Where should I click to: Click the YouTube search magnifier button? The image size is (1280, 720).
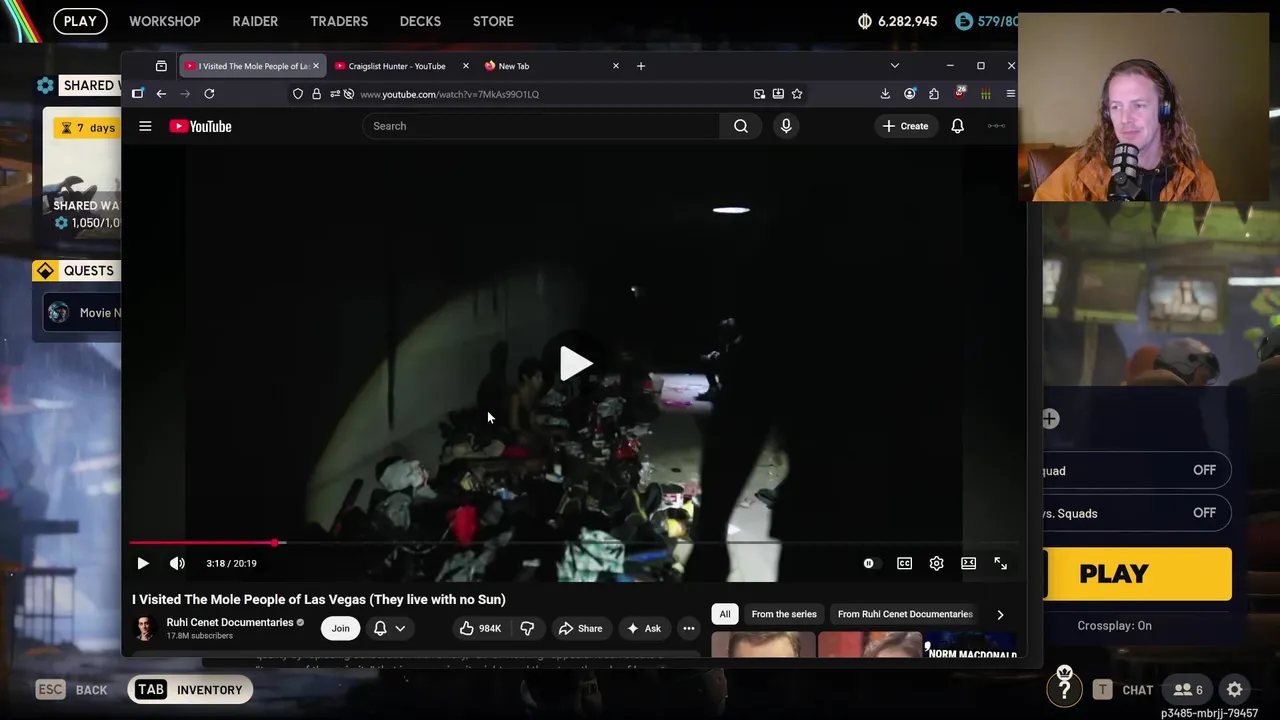(x=741, y=126)
